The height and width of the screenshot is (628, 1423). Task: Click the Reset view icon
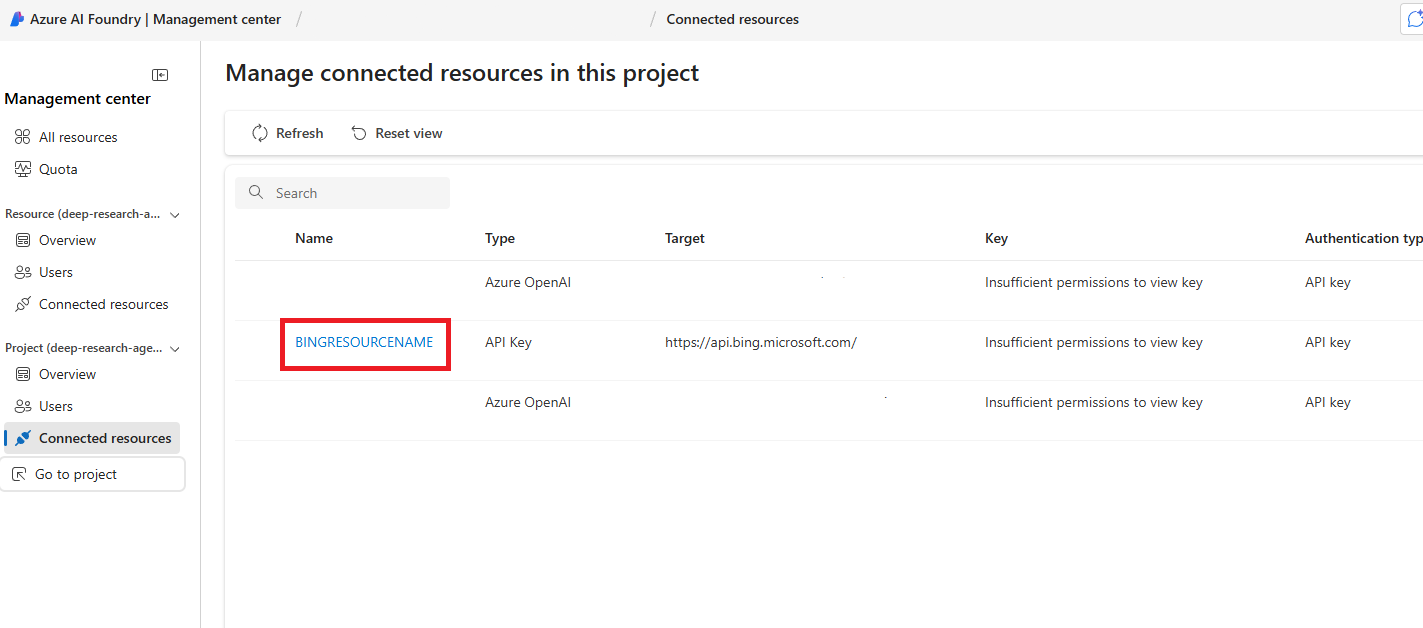click(x=359, y=133)
